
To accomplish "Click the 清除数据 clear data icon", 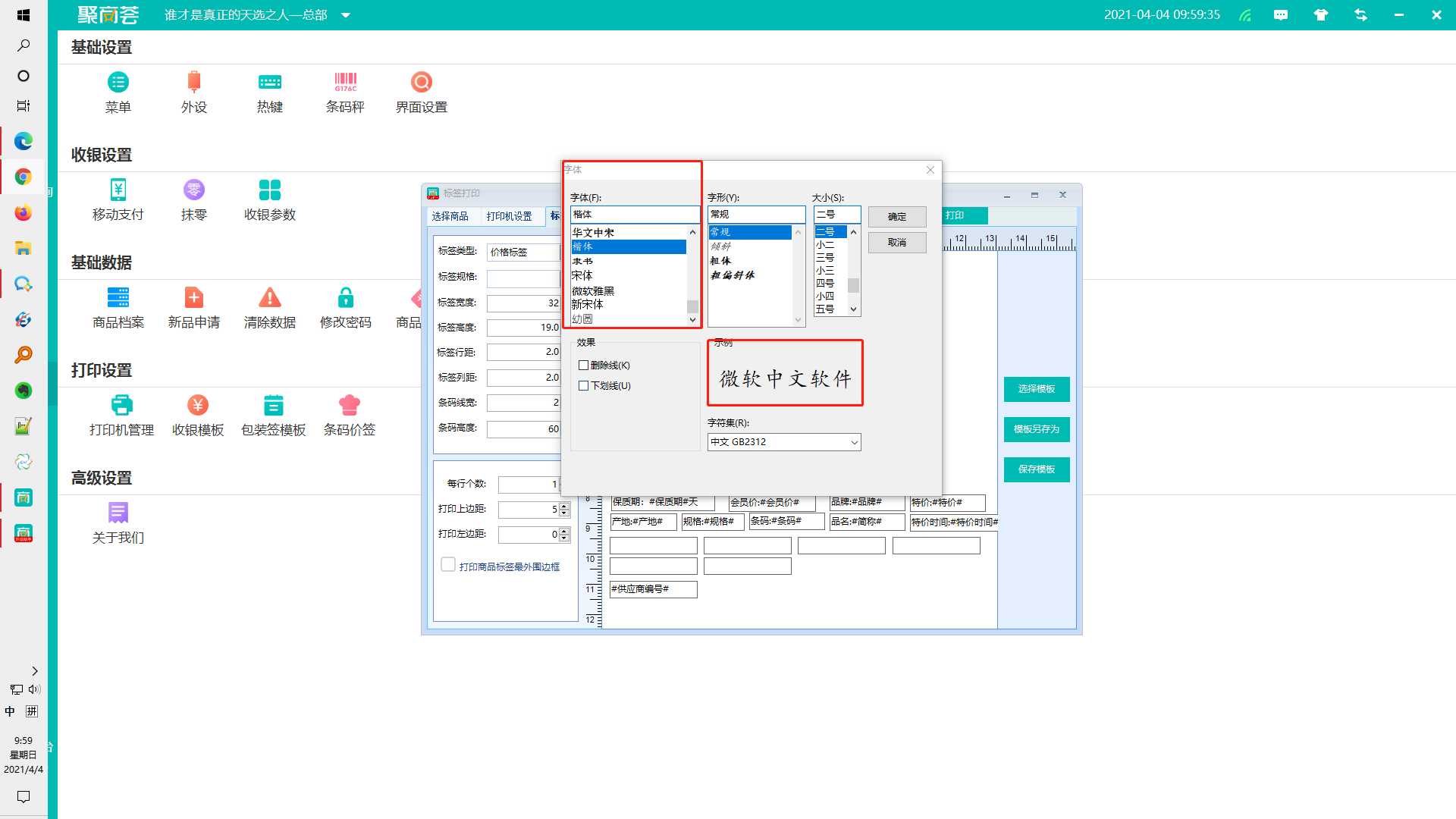I will click(269, 298).
